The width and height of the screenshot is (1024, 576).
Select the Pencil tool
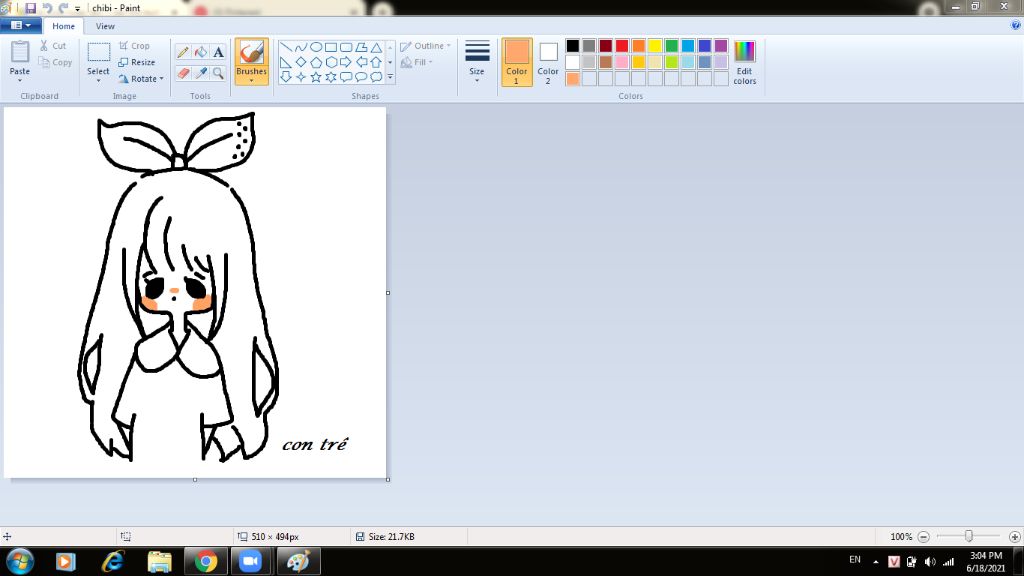(x=183, y=52)
